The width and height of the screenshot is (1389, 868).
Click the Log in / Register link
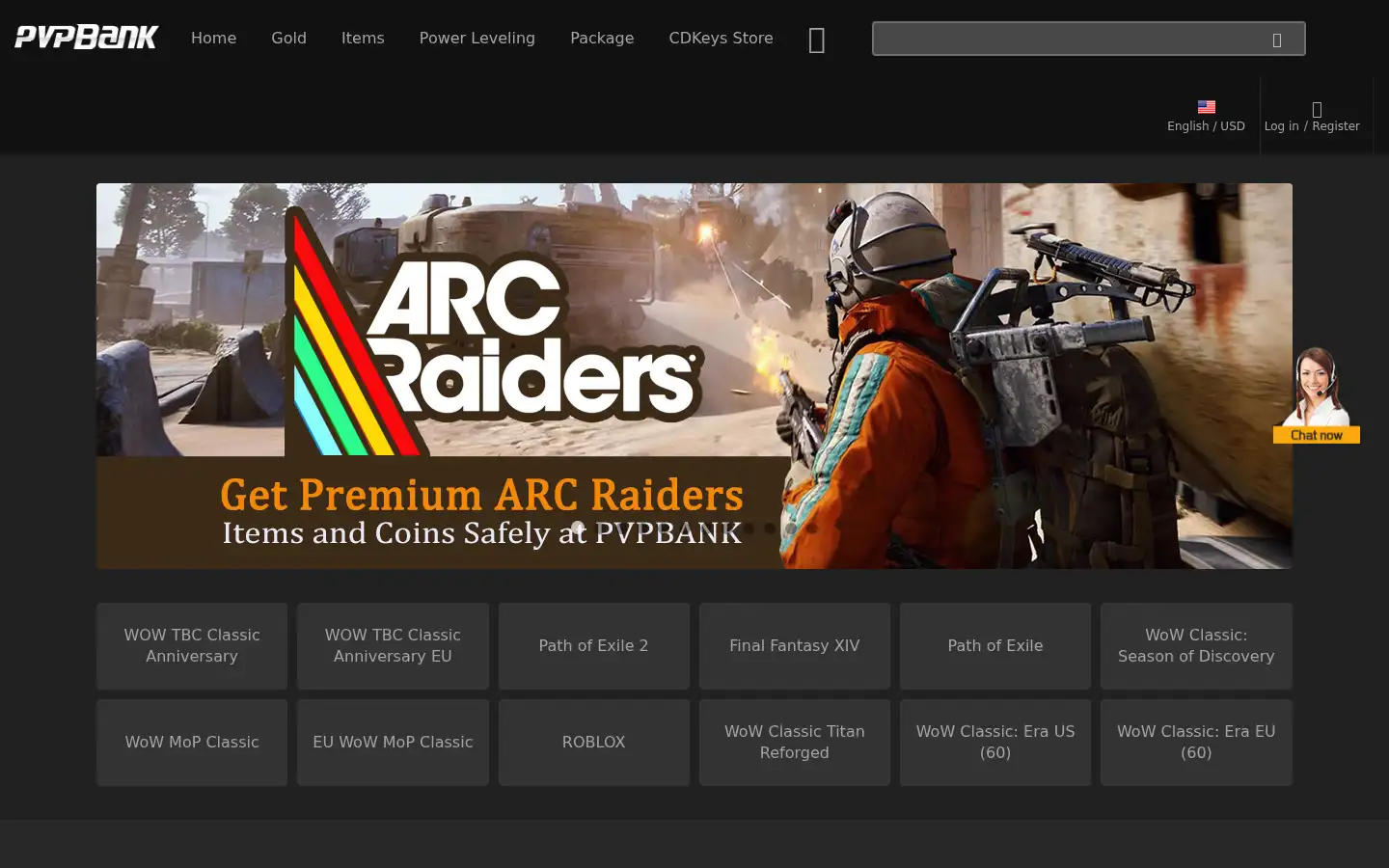(x=1312, y=126)
